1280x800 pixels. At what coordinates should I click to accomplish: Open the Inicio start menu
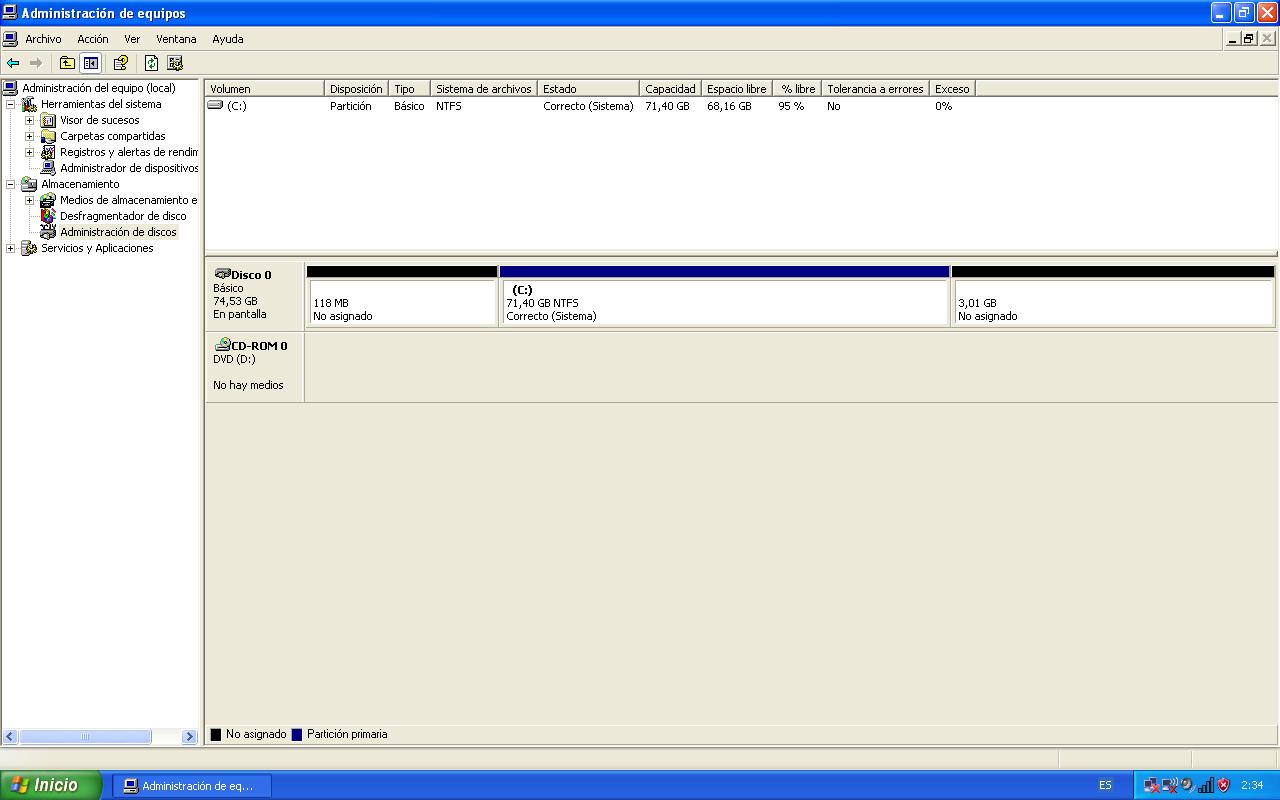(51, 785)
